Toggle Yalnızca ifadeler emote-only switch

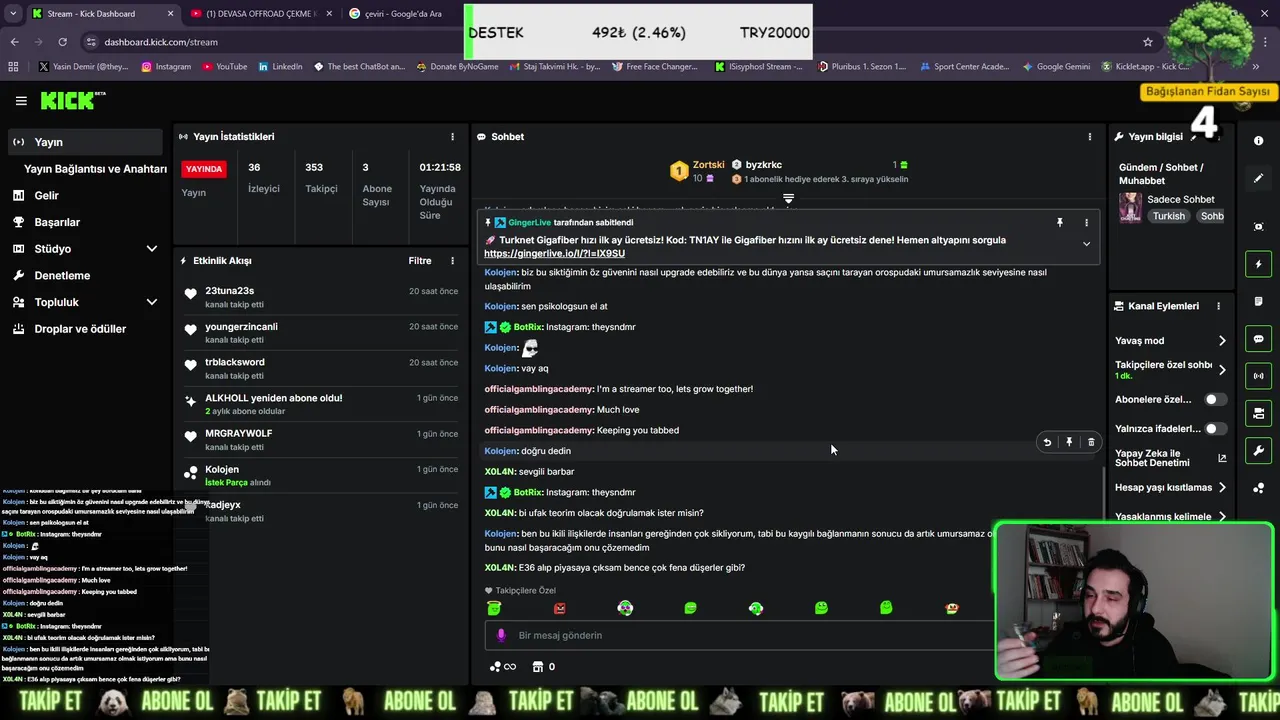click(1215, 429)
